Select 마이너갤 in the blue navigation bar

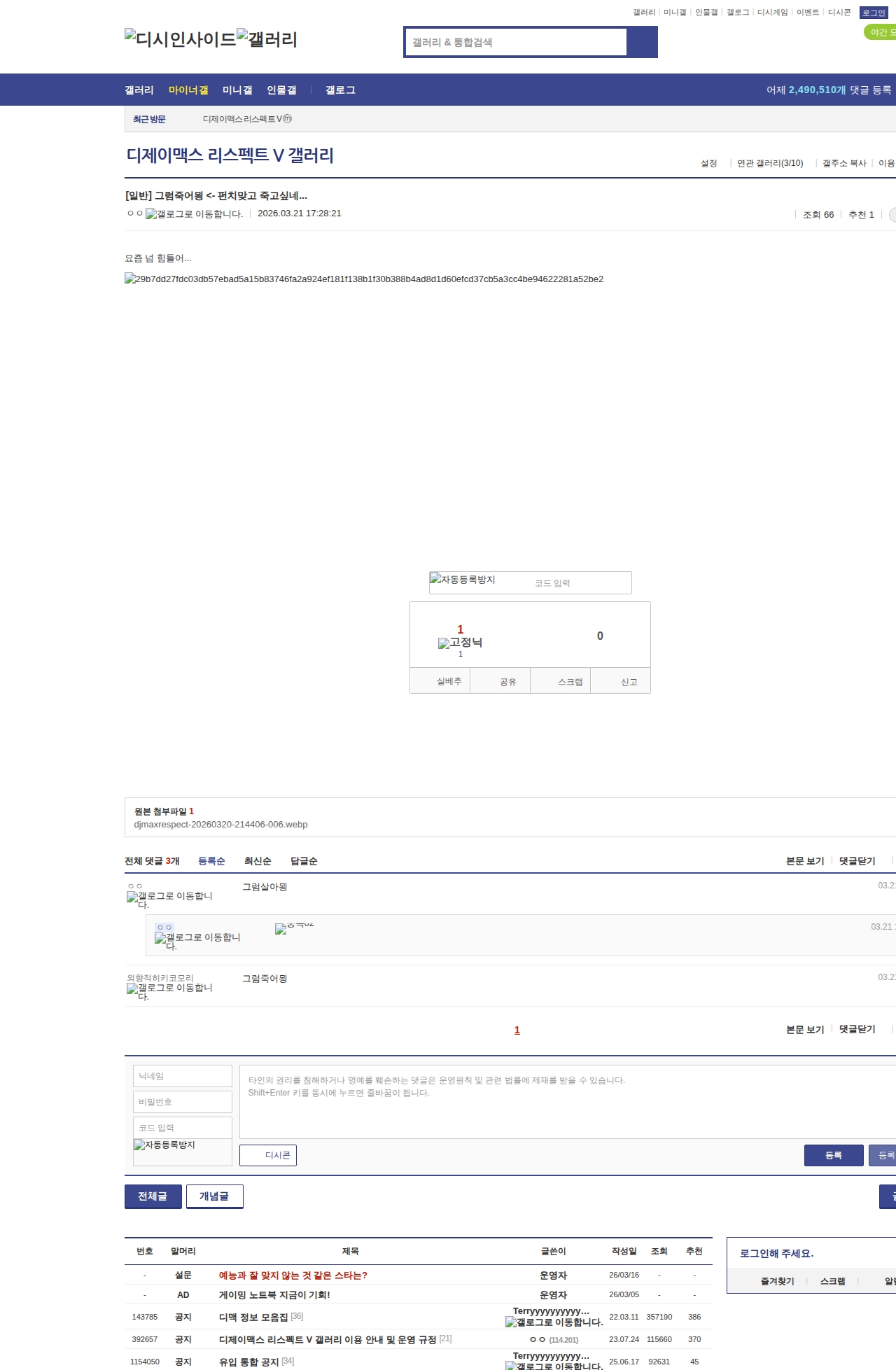(188, 90)
